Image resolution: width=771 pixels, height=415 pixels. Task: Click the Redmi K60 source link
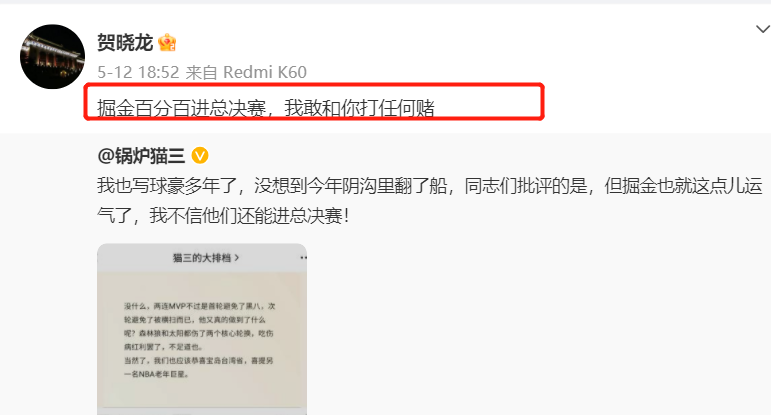(265, 72)
